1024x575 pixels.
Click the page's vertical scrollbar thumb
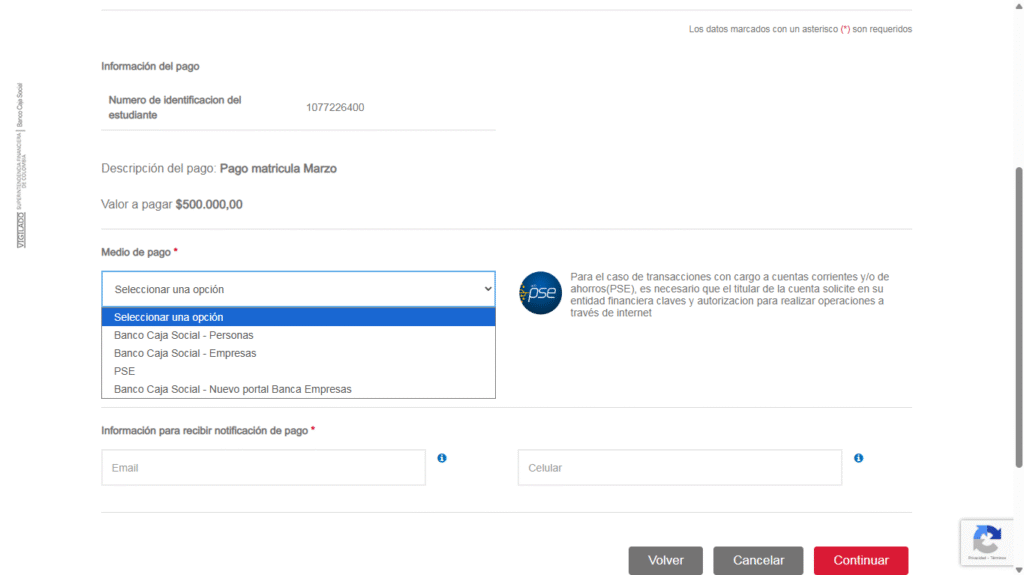[1018, 315]
